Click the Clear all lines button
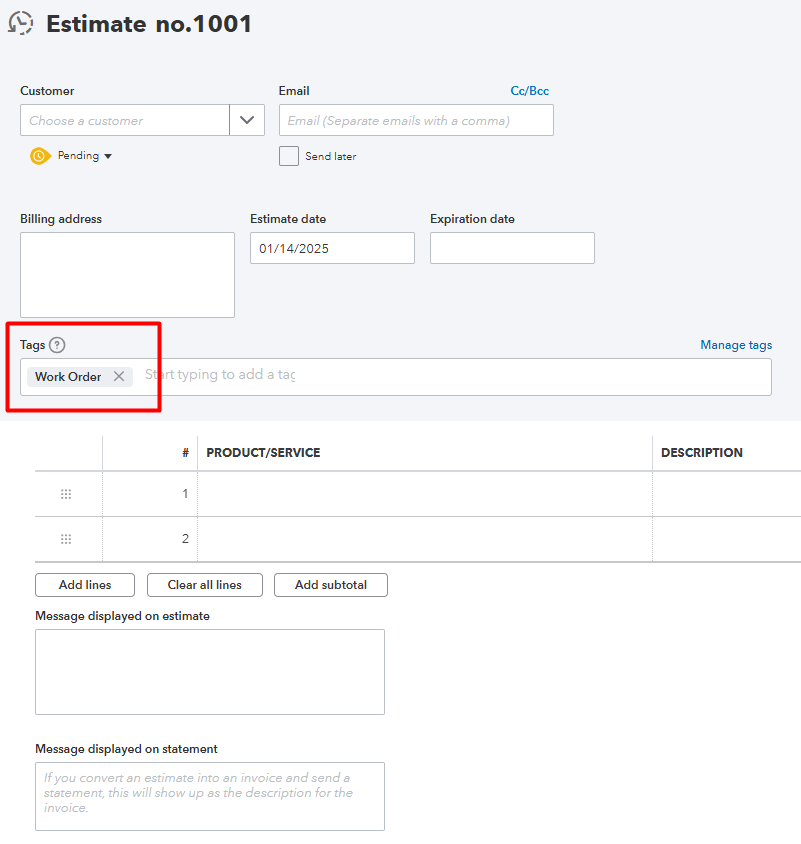Screen dimensions: 801x844 (x=204, y=585)
